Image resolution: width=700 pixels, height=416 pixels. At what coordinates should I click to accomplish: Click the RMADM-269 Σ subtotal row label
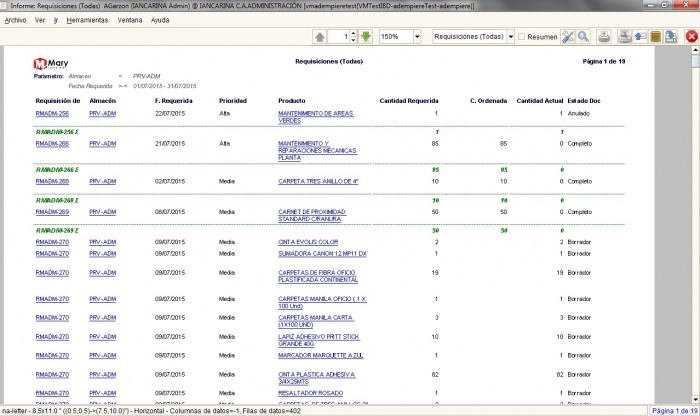57,231
